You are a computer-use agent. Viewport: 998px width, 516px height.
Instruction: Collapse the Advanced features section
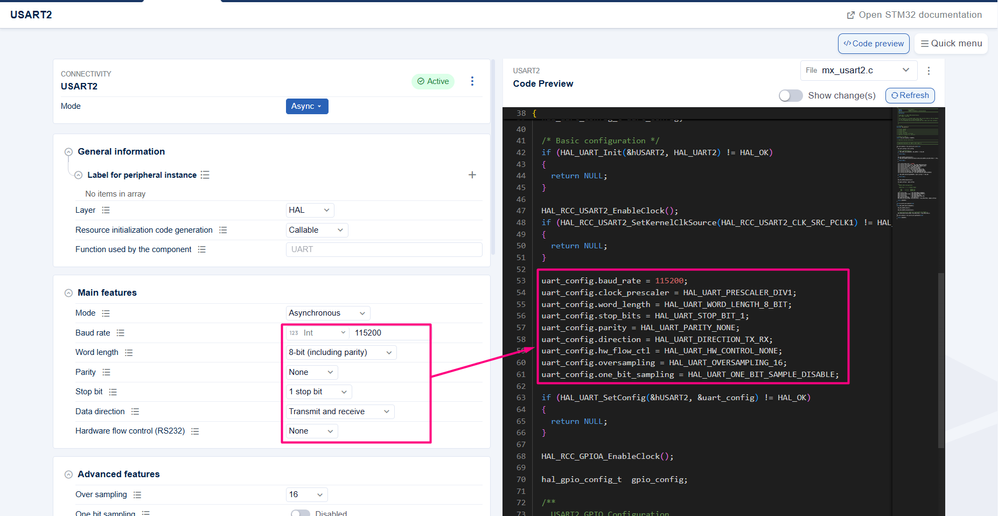point(68,475)
